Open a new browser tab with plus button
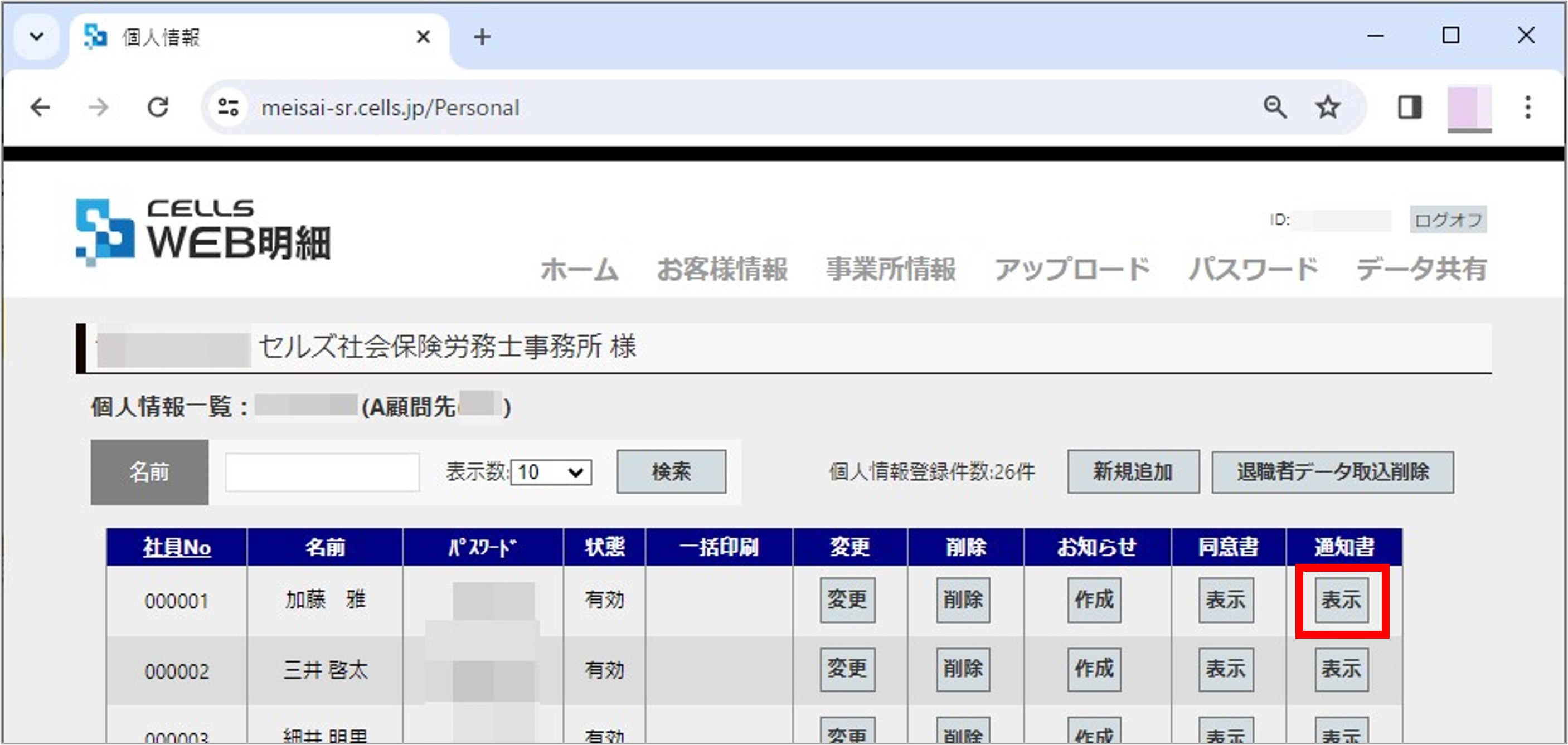 (482, 37)
